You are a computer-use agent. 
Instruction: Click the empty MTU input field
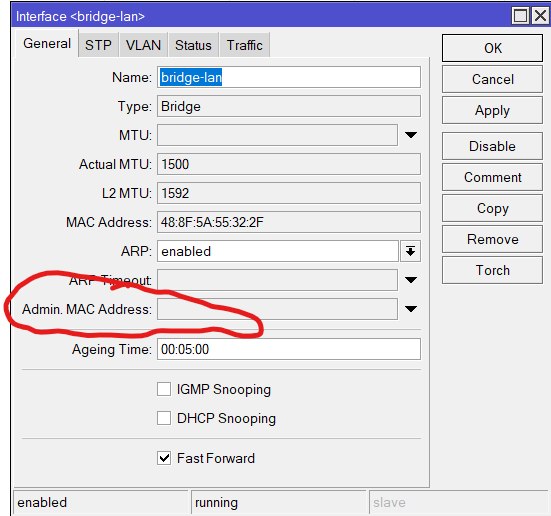[277, 135]
